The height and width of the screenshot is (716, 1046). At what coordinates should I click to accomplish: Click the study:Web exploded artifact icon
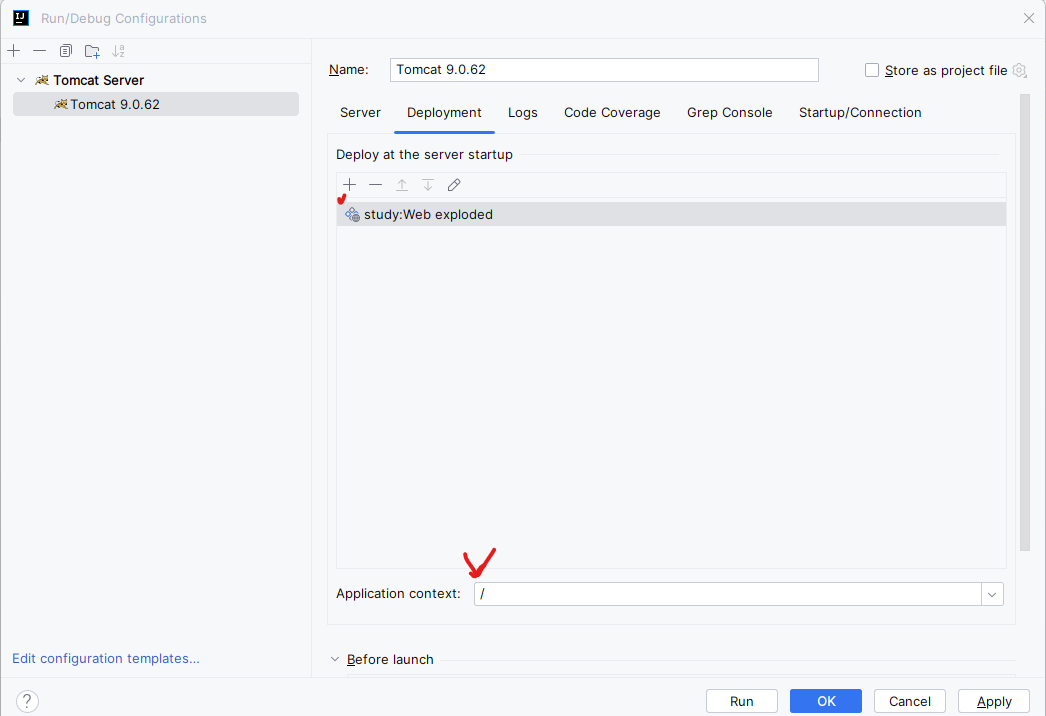click(x=352, y=214)
